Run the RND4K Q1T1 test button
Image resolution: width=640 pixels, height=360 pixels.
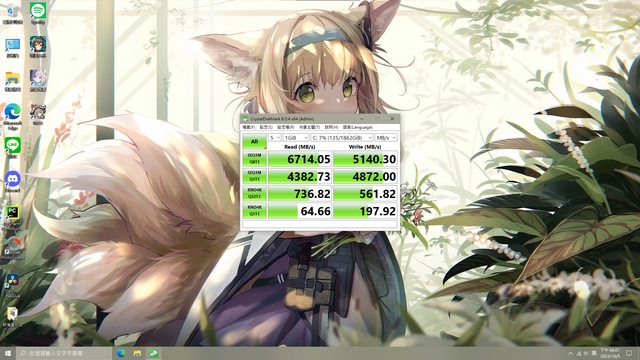tap(254, 211)
